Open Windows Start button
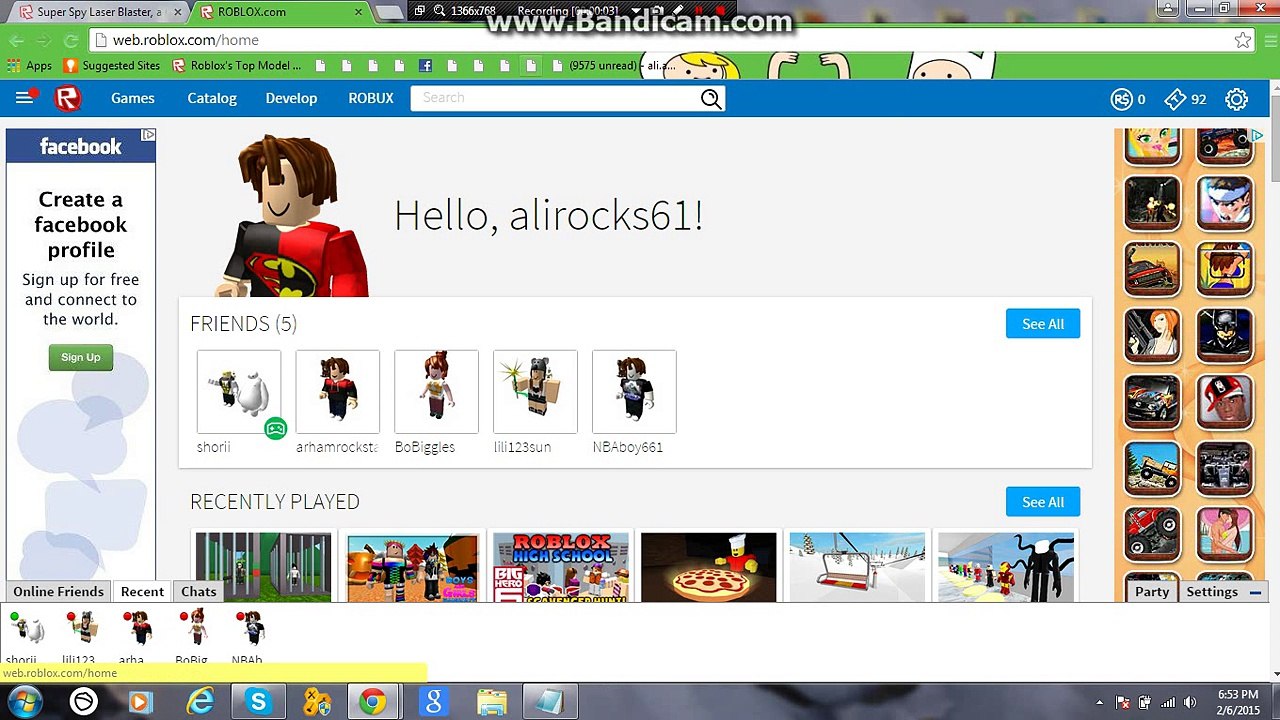 (24, 702)
